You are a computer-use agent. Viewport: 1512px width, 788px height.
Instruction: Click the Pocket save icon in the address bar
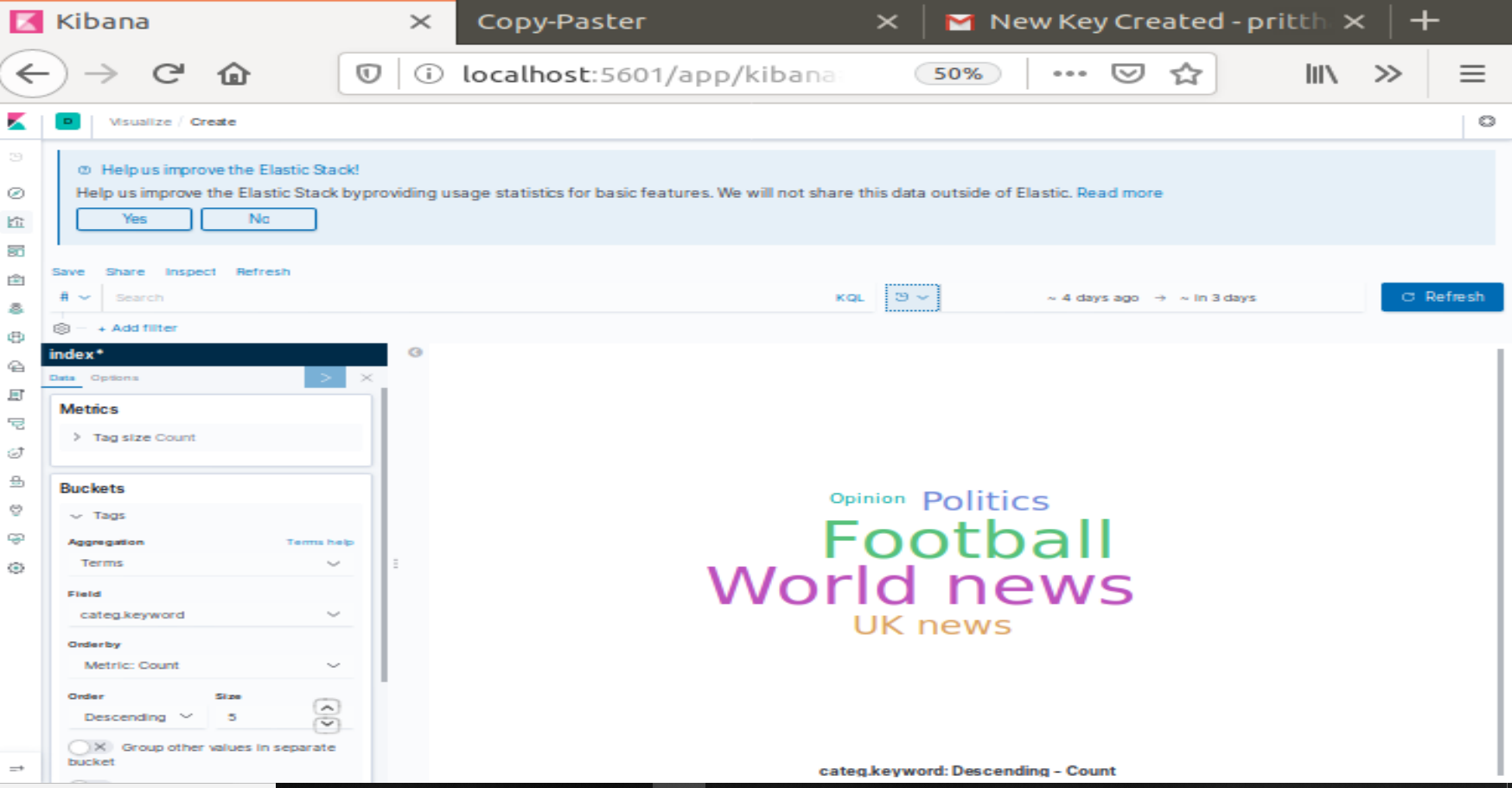pyautogui.click(x=1127, y=73)
